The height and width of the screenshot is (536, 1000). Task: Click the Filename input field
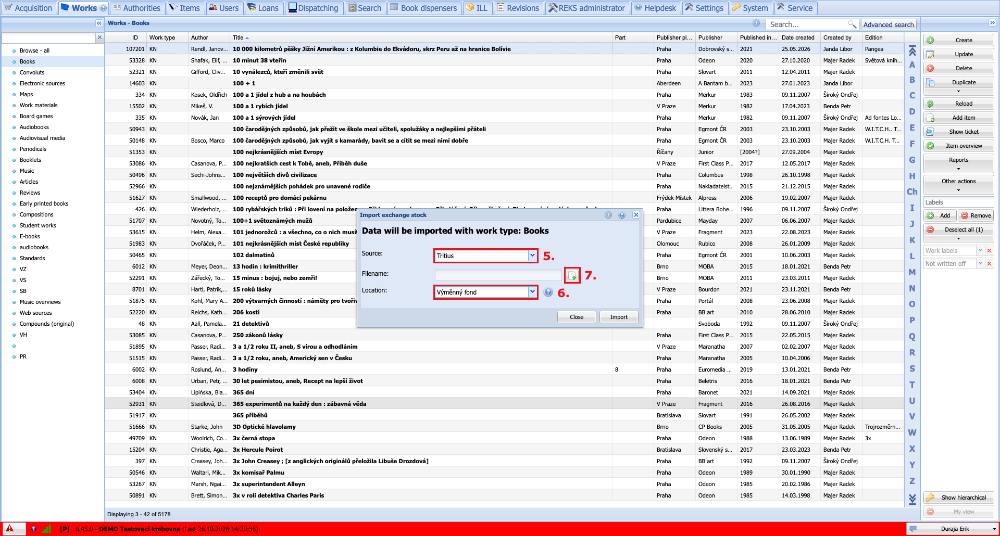[498, 275]
